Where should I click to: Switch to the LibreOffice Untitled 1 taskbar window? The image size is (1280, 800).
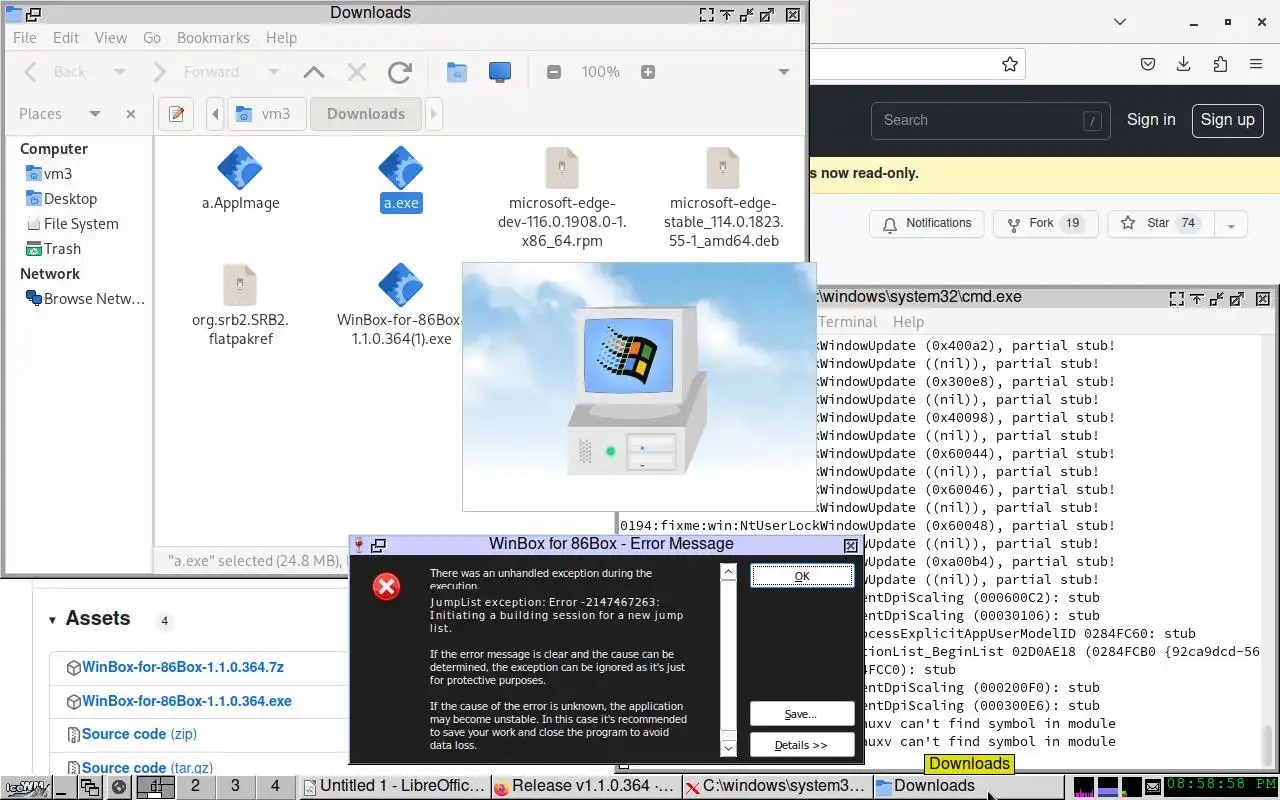pos(394,787)
